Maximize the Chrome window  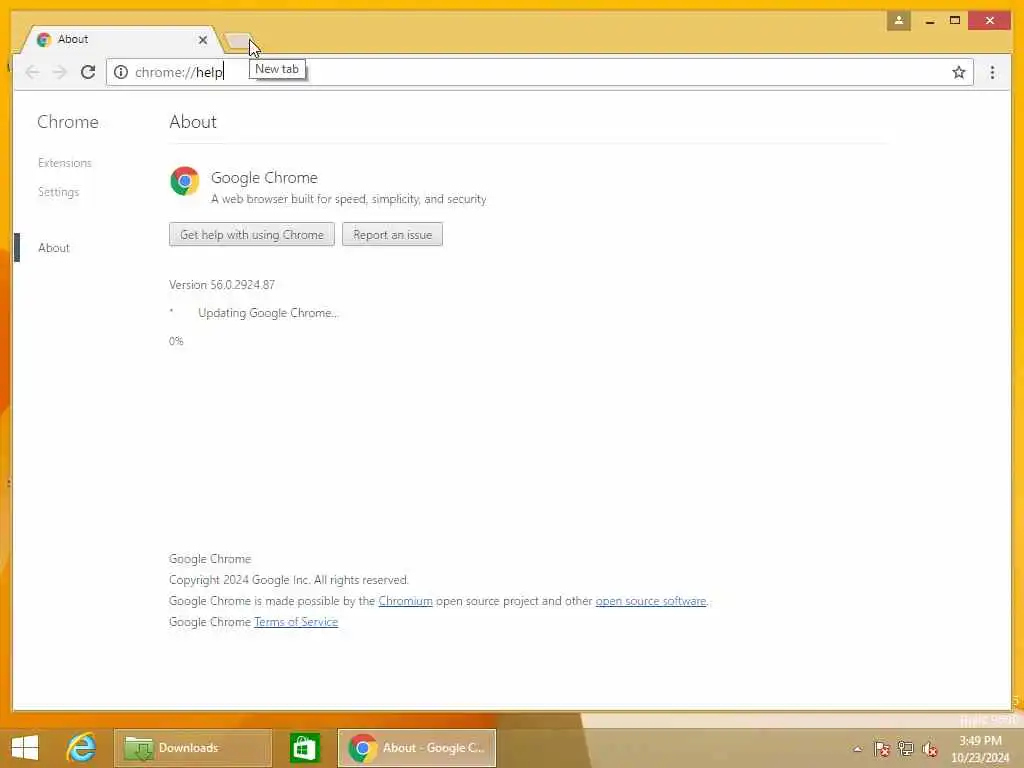click(x=955, y=21)
